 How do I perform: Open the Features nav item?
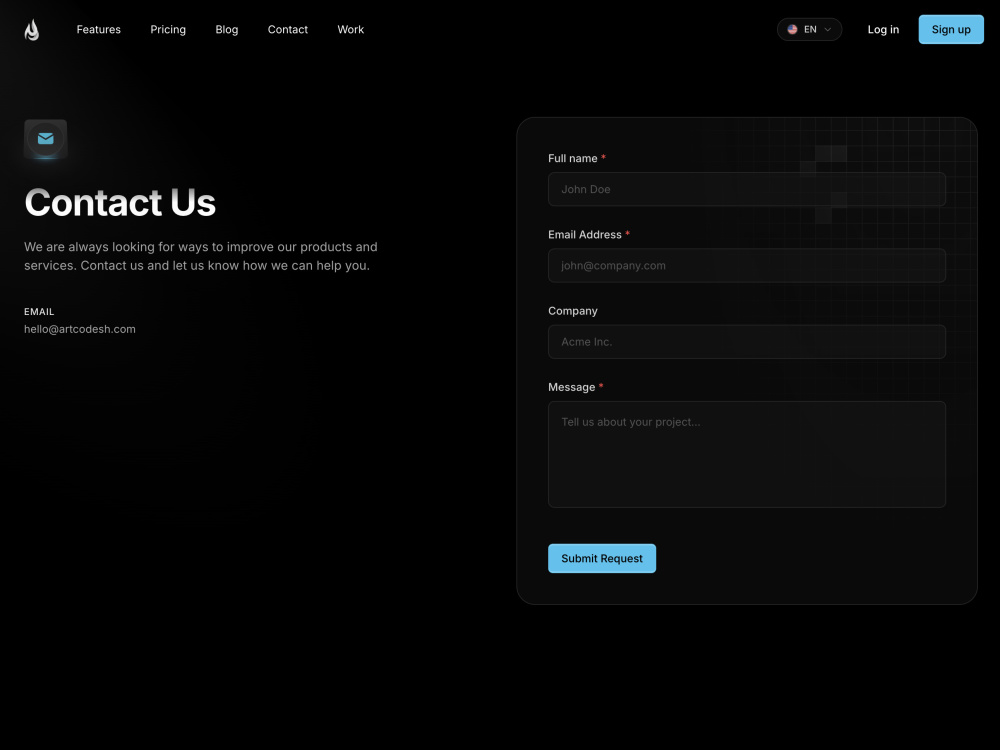tap(98, 29)
